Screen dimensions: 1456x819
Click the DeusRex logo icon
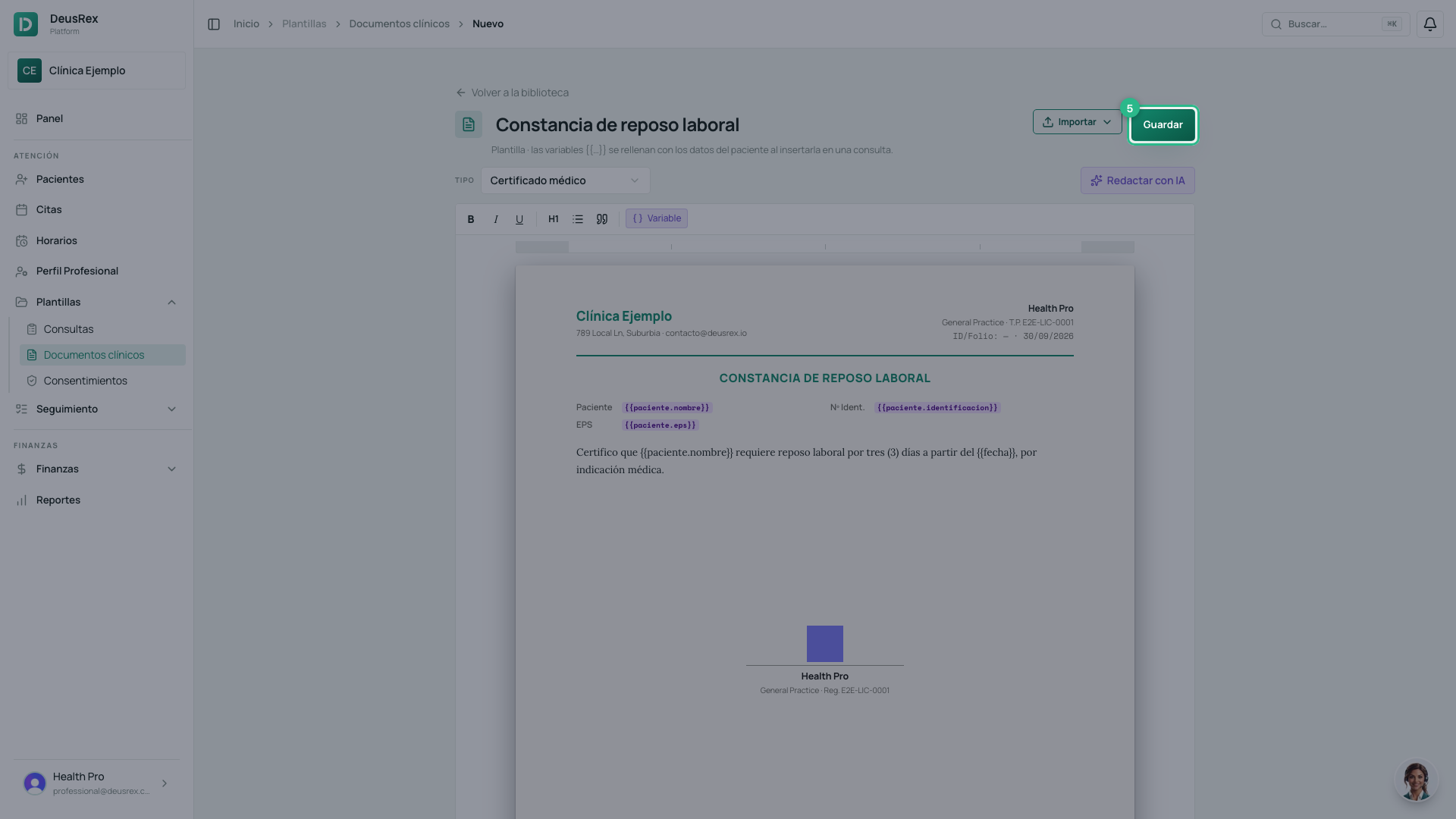(x=26, y=24)
